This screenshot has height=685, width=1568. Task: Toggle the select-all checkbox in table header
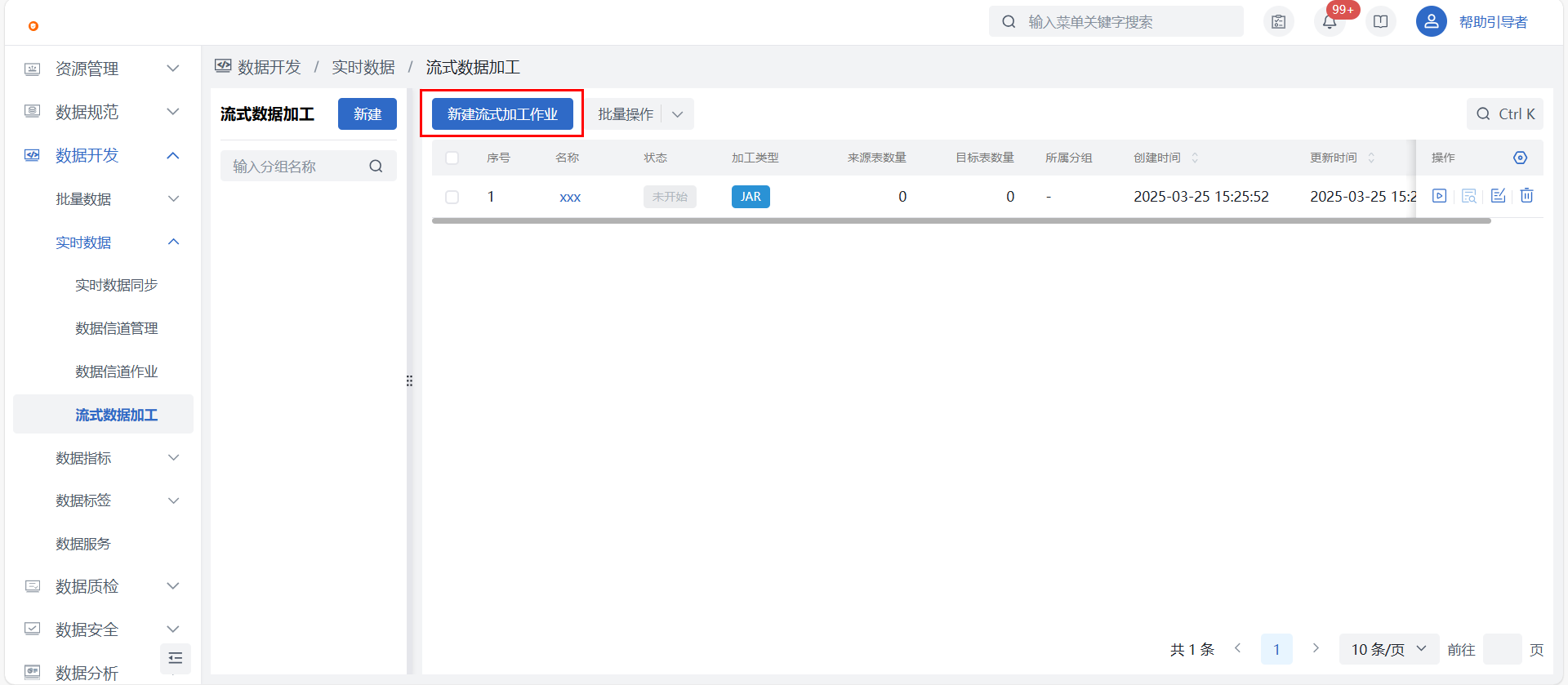452,158
